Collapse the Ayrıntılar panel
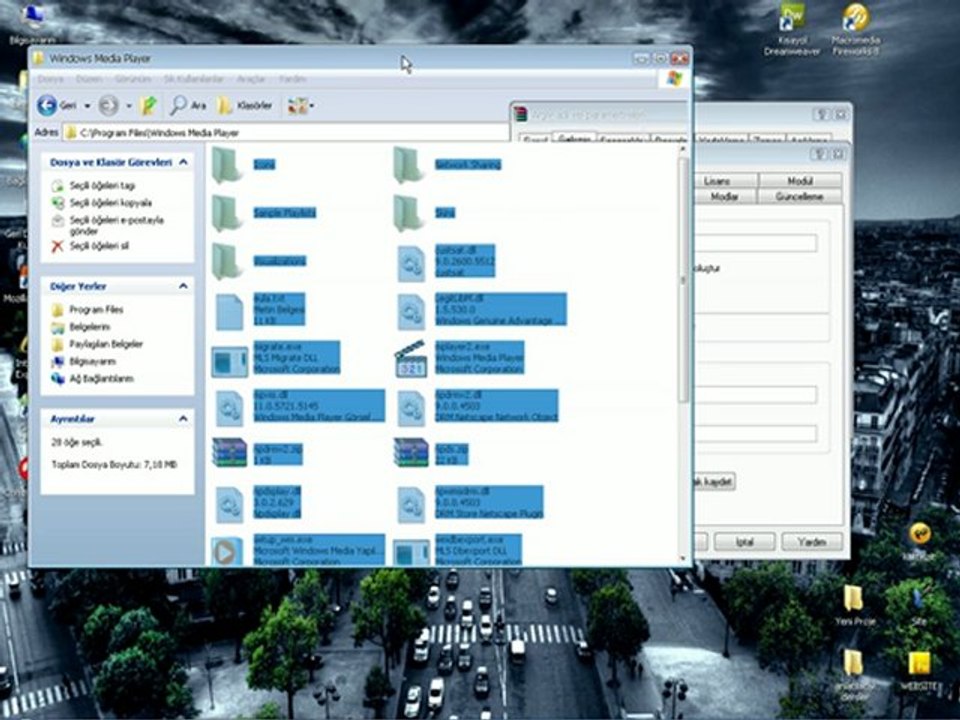Screen dimensions: 960x720 point(183,419)
